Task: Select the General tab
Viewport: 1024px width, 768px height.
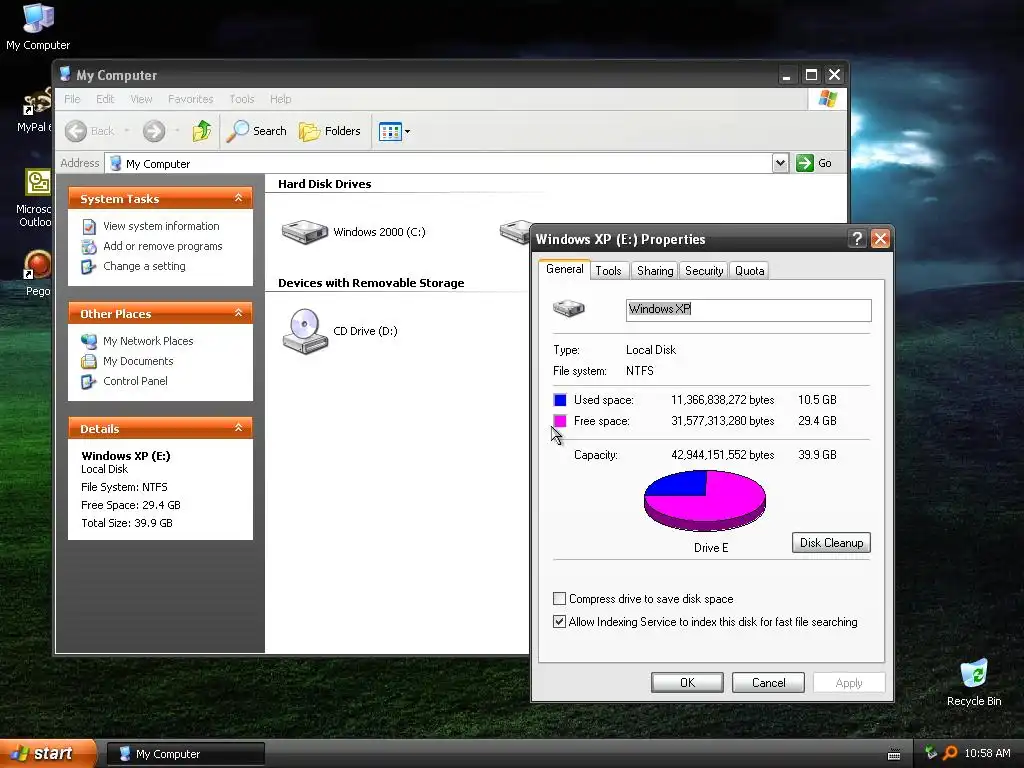Action: (x=565, y=269)
